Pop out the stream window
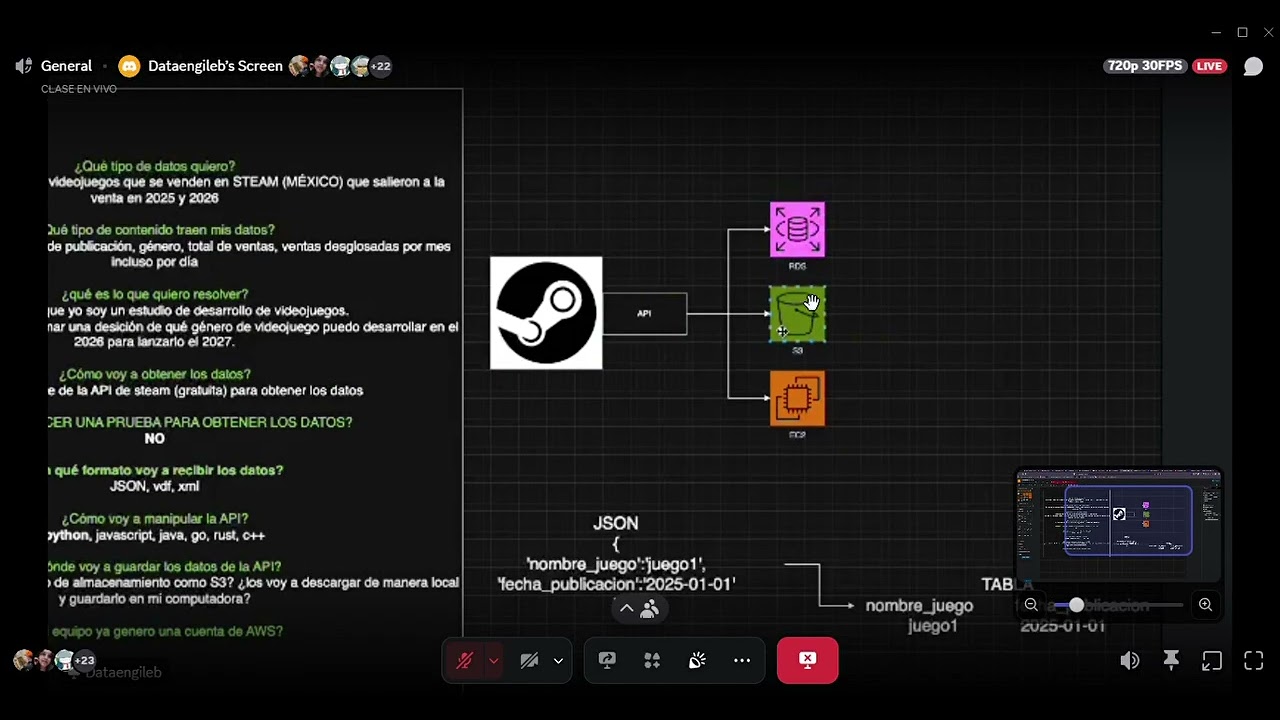 point(1212,661)
